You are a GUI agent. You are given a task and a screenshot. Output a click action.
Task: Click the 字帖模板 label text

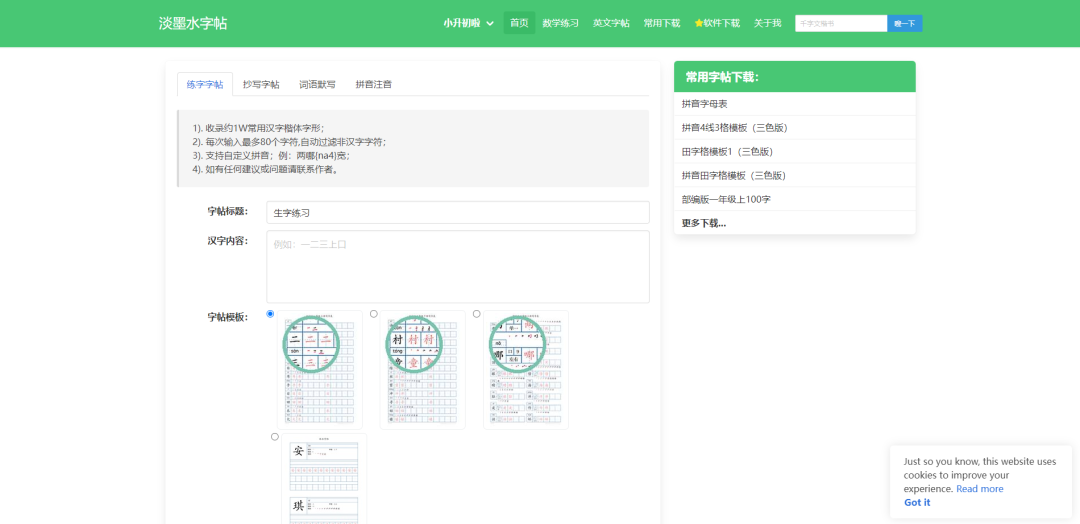coord(227,317)
